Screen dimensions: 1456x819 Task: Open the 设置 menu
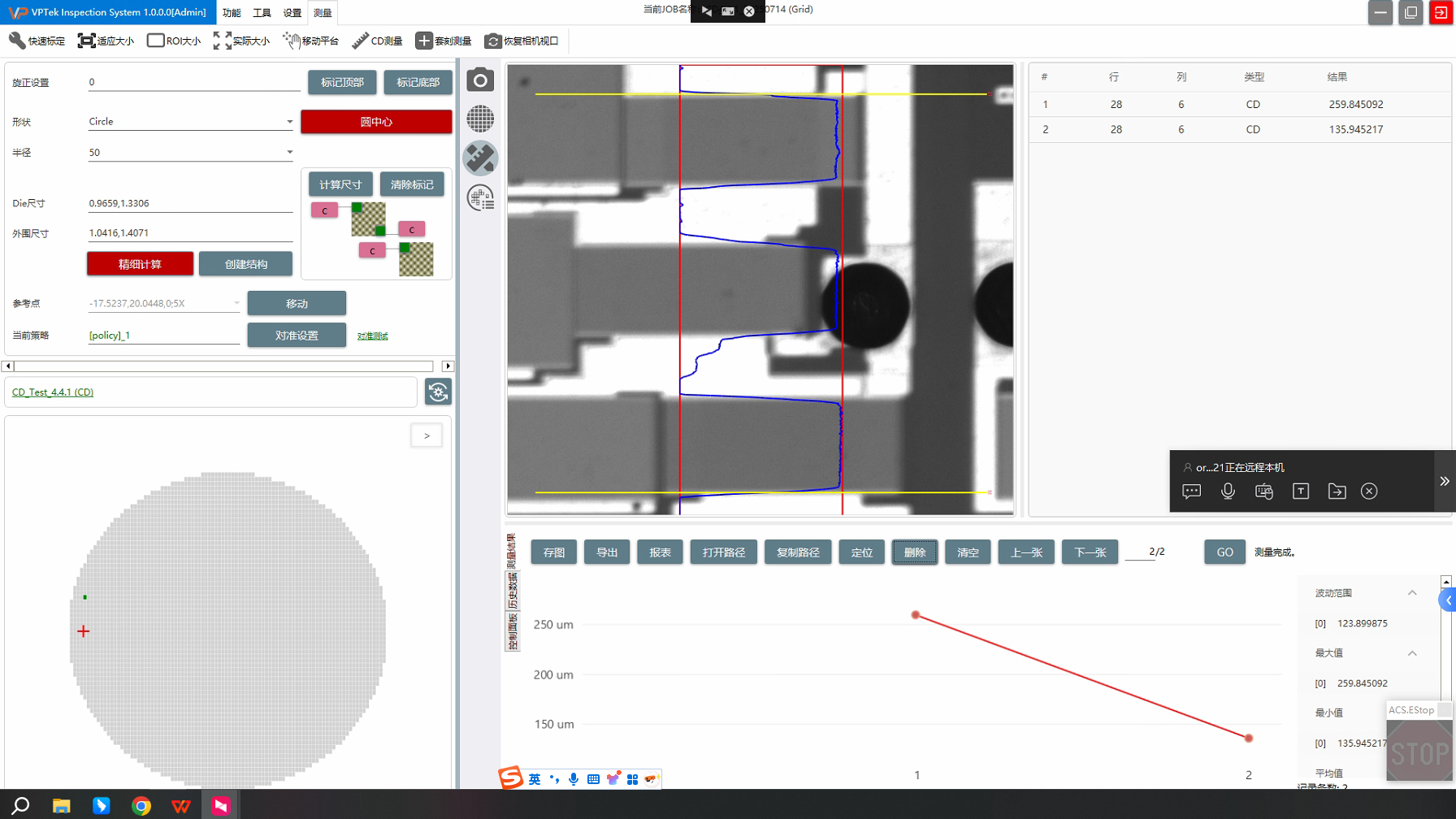[x=292, y=12]
